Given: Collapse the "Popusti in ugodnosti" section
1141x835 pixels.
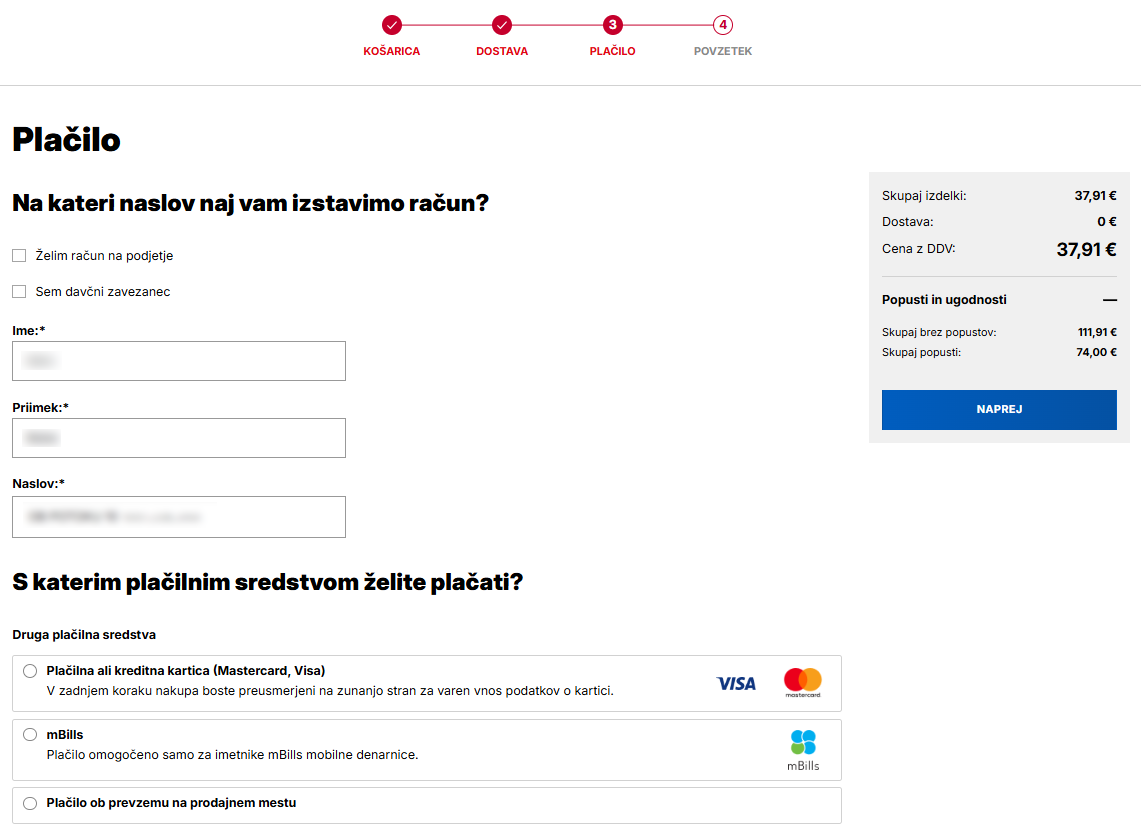Looking at the screenshot, I should [1110, 299].
